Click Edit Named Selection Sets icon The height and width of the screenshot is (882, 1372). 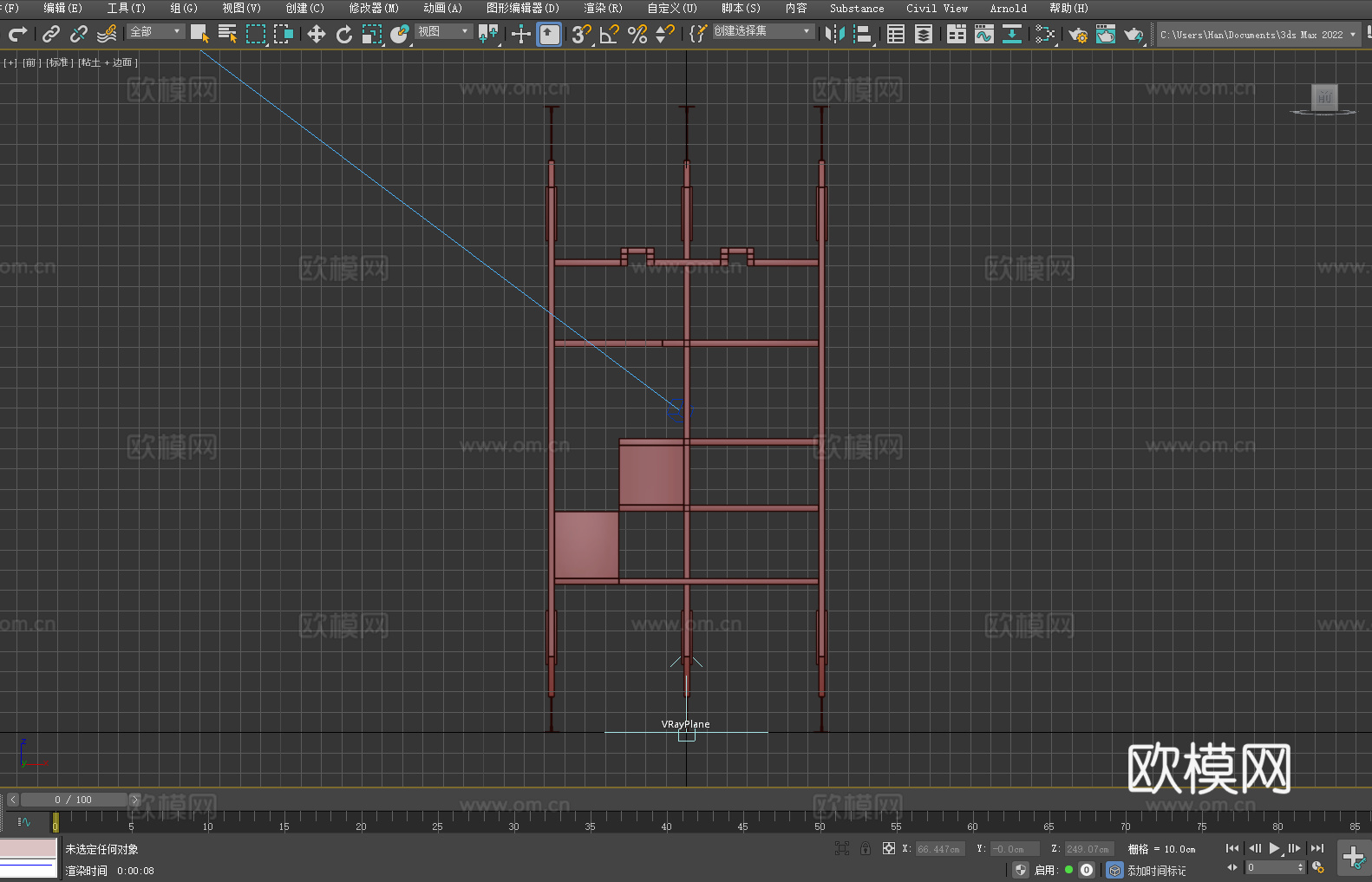click(x=697, y=34)
